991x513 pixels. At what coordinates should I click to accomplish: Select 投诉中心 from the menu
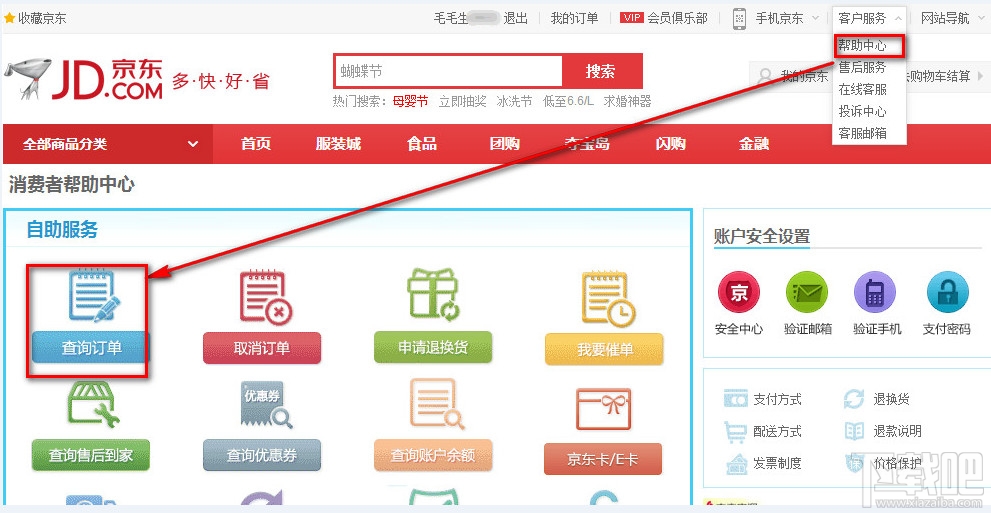(x=863, y=112)
